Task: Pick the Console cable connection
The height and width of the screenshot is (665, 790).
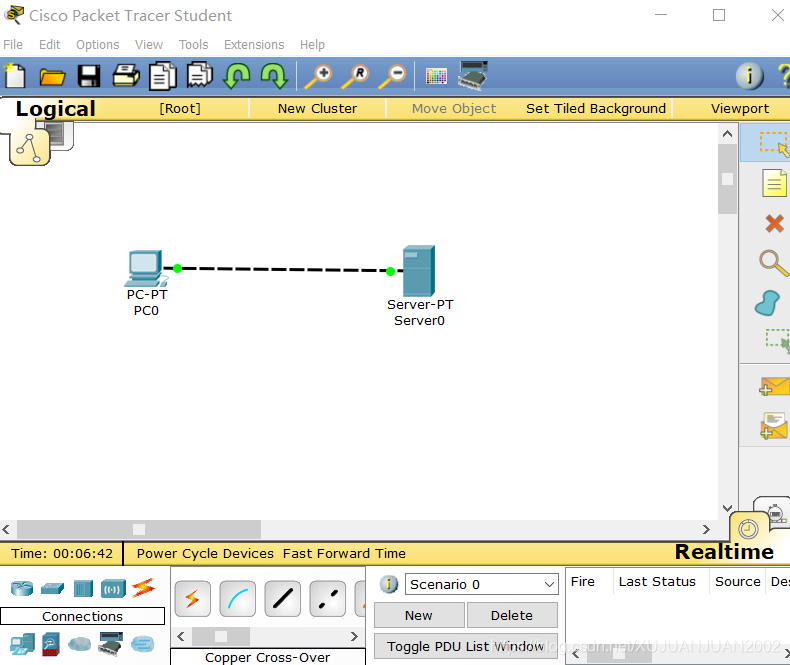Action: (238, 599)
